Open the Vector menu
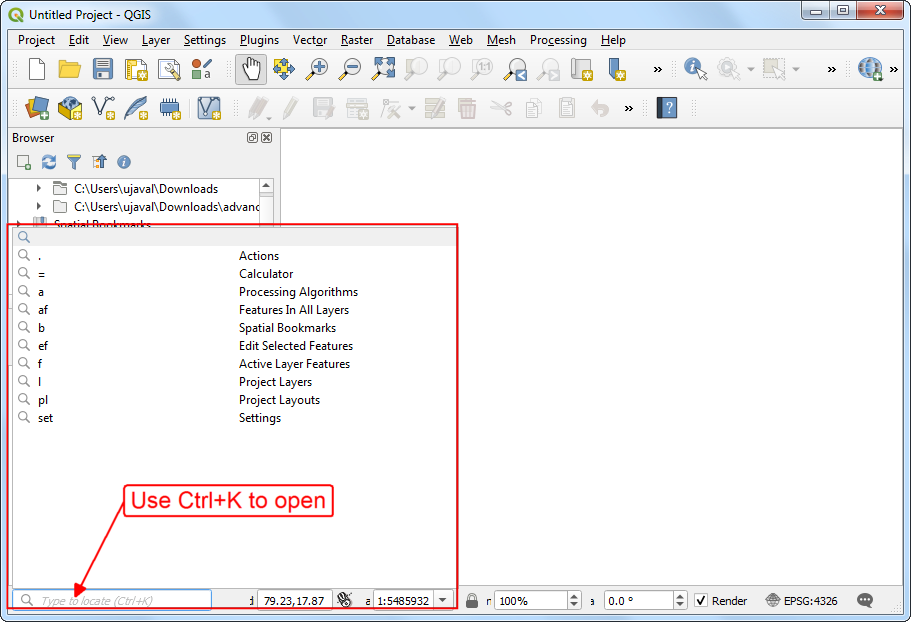The image size is (911, 622). 310,40
